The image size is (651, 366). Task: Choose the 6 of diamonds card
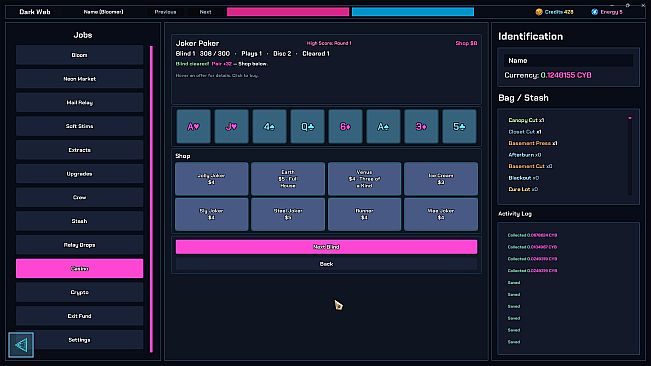(345, 127)
